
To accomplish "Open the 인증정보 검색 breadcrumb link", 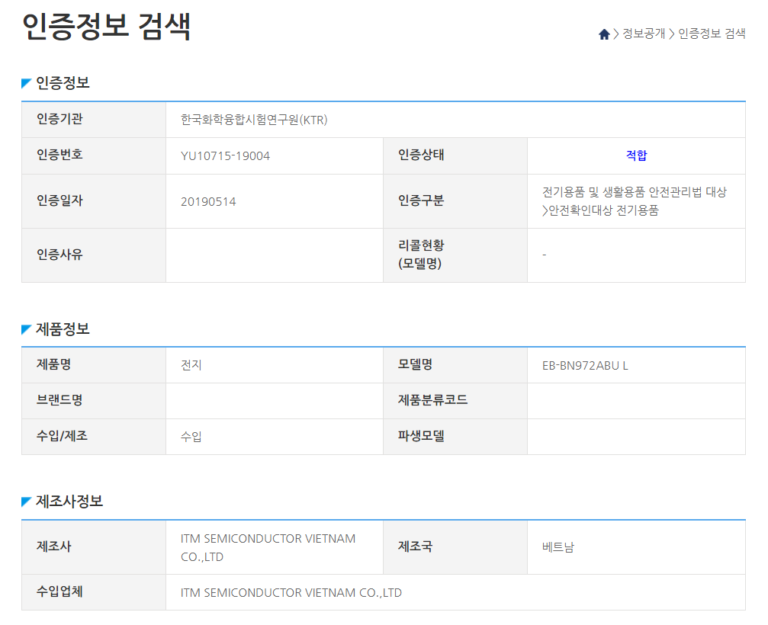I will click(712, 33).
